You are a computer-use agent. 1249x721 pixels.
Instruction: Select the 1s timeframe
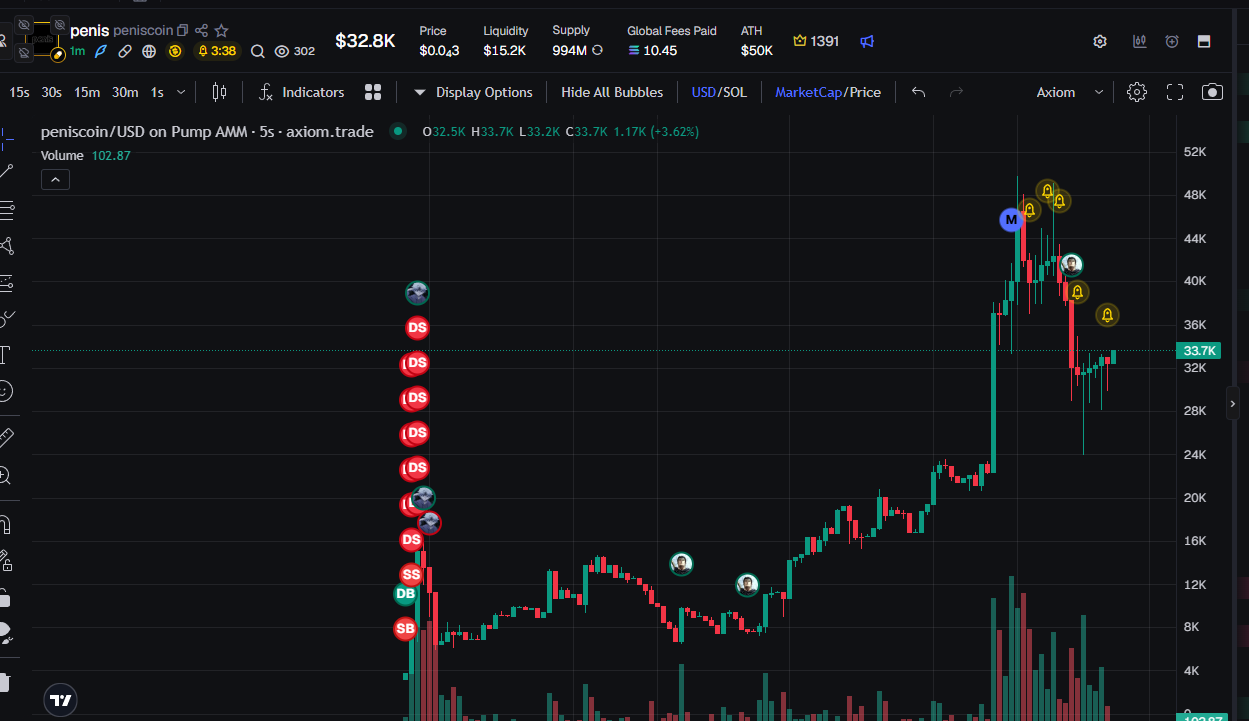click(x=157, y=92)
